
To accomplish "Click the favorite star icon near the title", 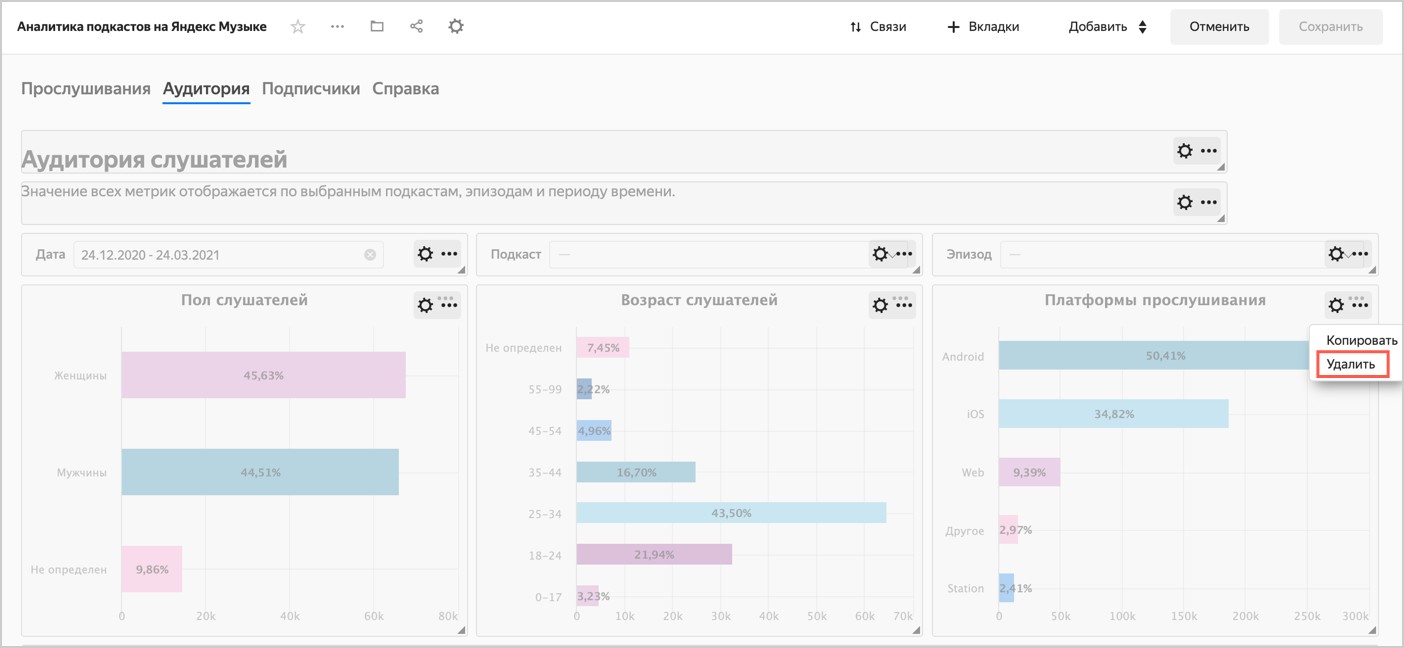I will coord(298,27).
